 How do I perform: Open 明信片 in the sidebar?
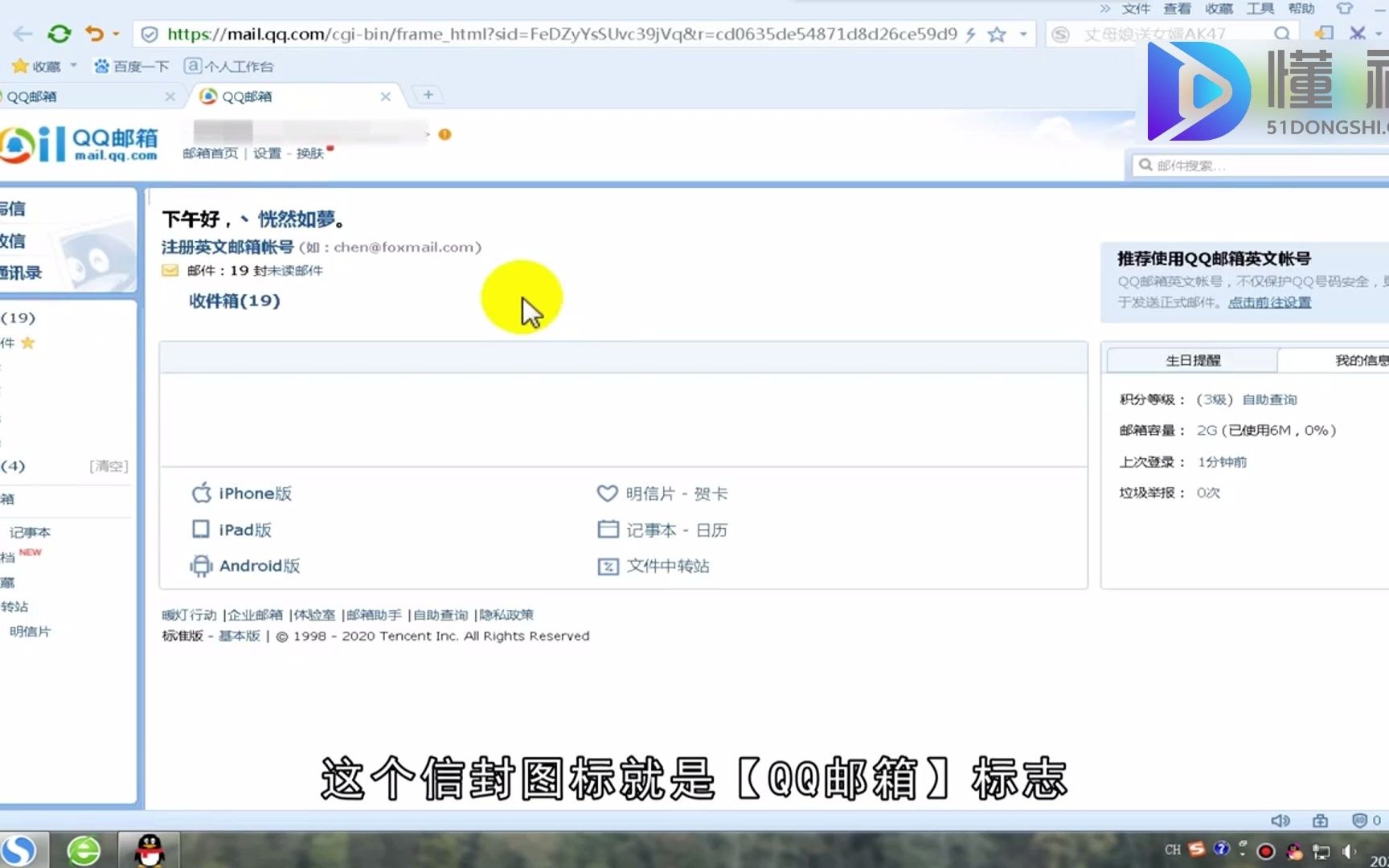point(30,632)
